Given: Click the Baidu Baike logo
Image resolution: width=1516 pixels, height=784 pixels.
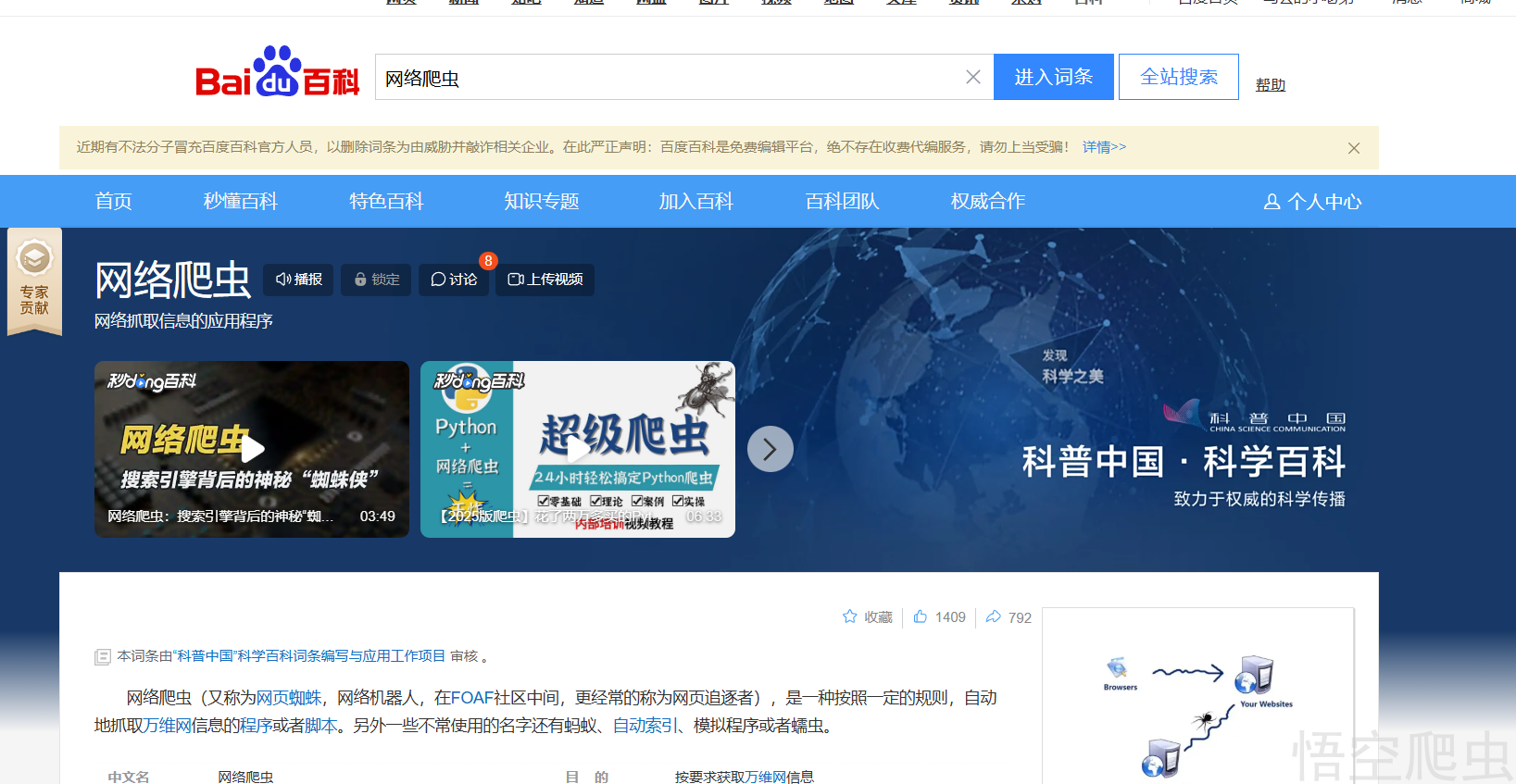Looking at the screenshot, I should pyautogui.click(x=277, y=72).
